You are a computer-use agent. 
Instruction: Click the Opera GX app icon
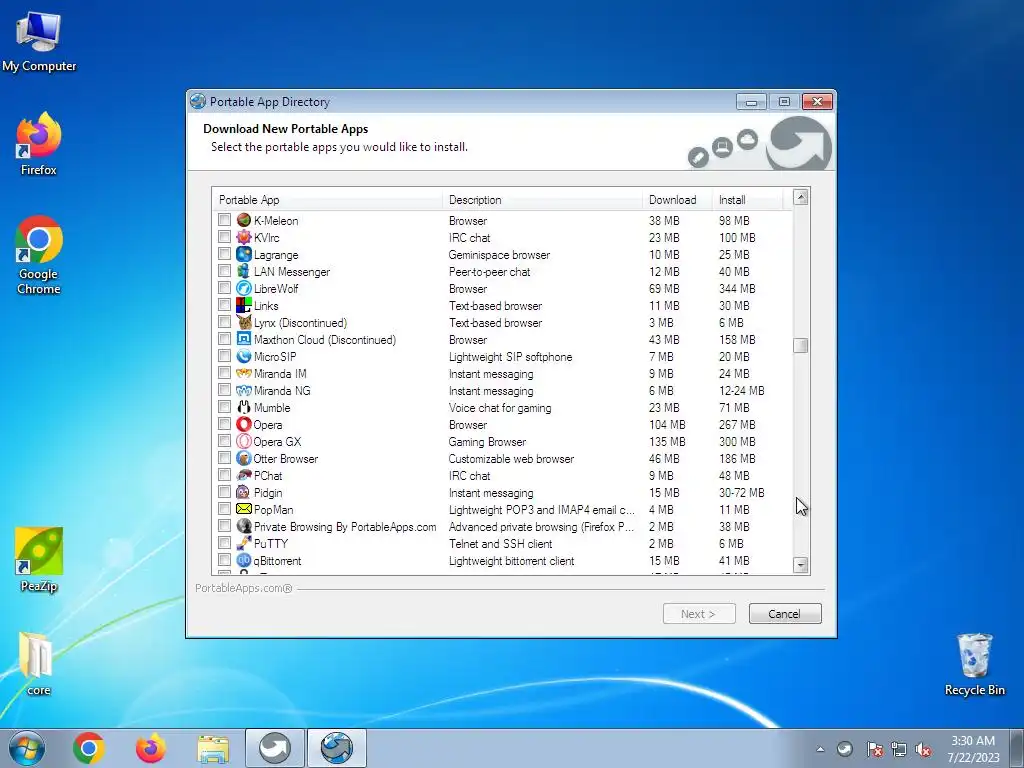click(x=244, y=441)
